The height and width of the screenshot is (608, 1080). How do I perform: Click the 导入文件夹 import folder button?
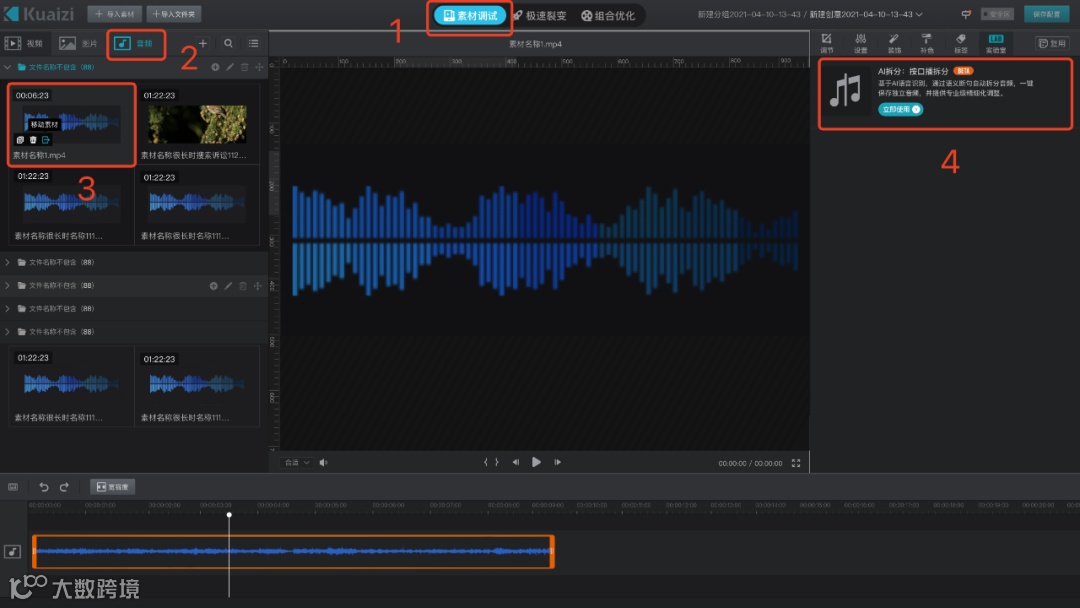pos(174,14)
